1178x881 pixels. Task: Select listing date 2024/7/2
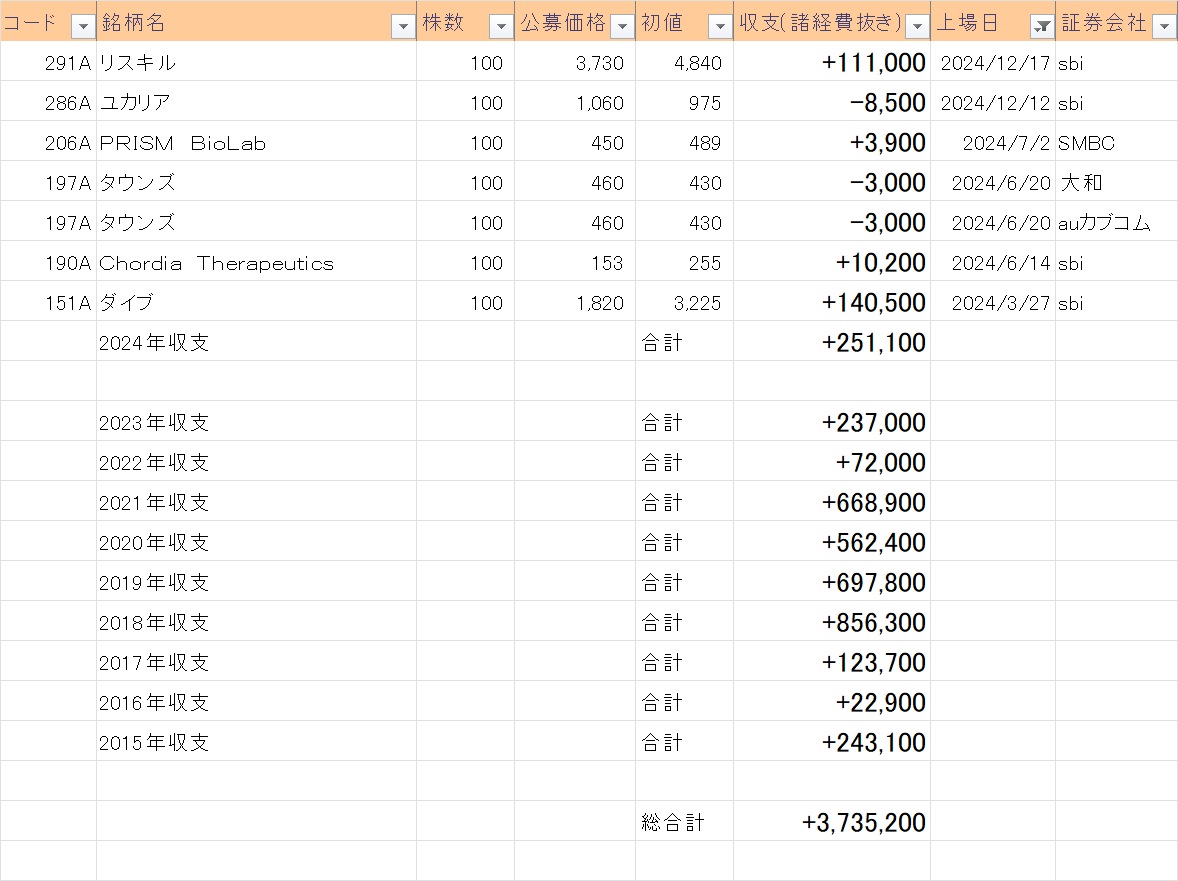point(992,141)
